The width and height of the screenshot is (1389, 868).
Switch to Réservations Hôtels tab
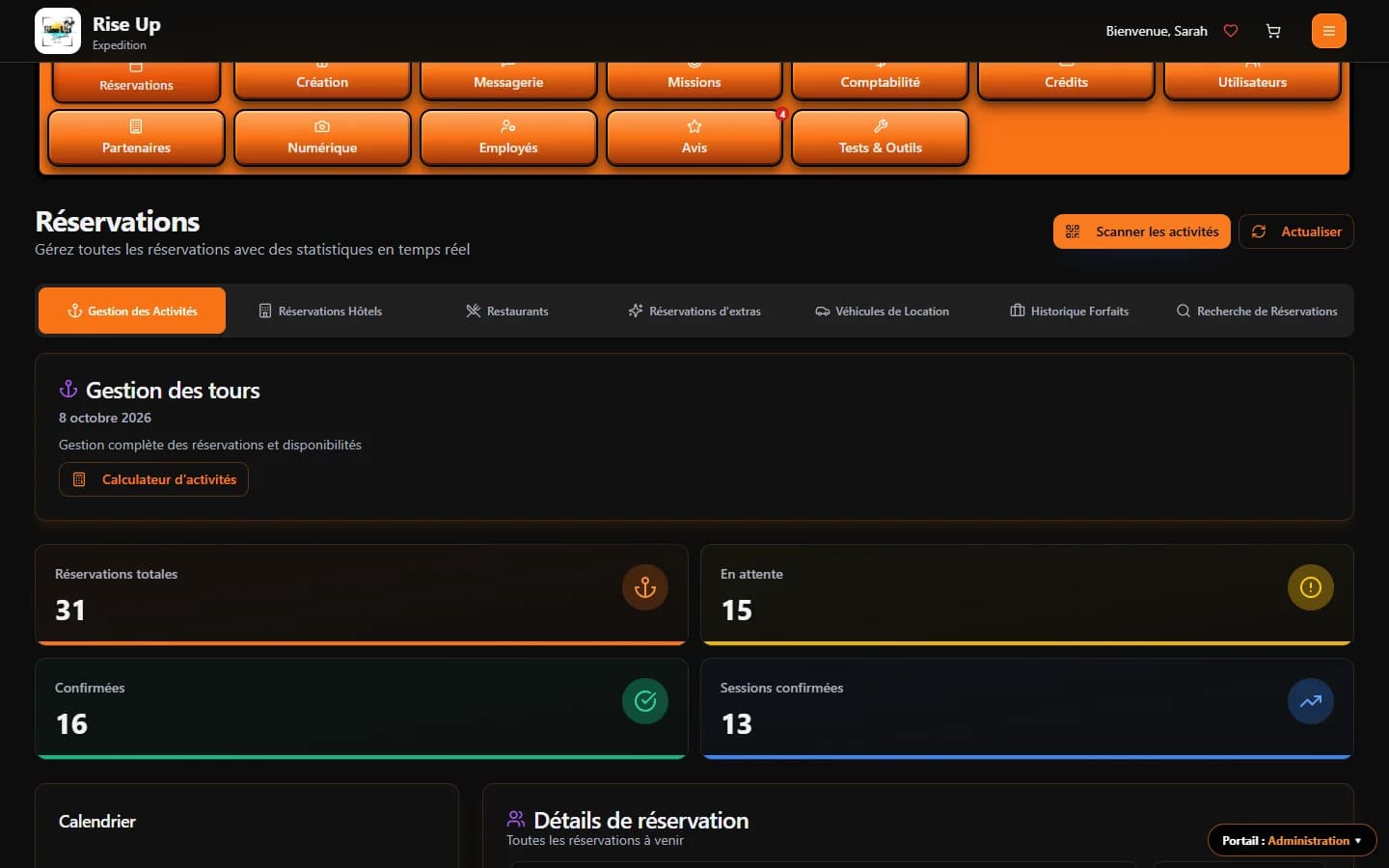[x=320, y=311]
